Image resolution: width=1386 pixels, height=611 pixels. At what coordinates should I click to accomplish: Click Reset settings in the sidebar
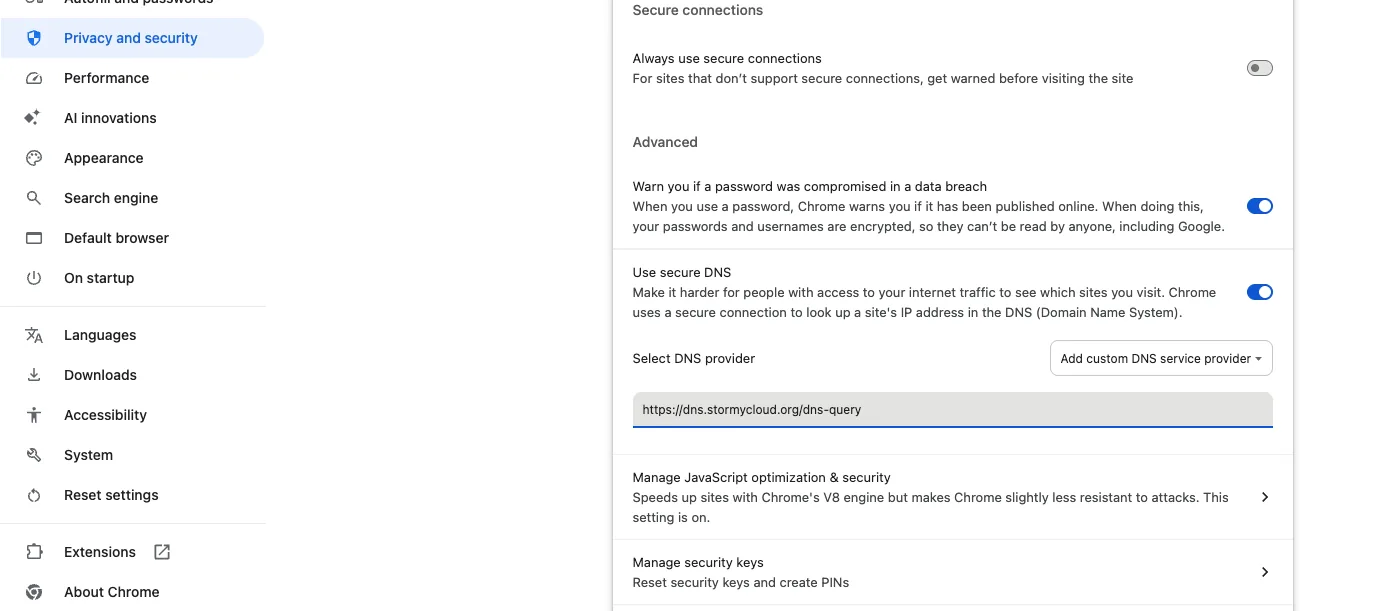click(x=110, y=494)
